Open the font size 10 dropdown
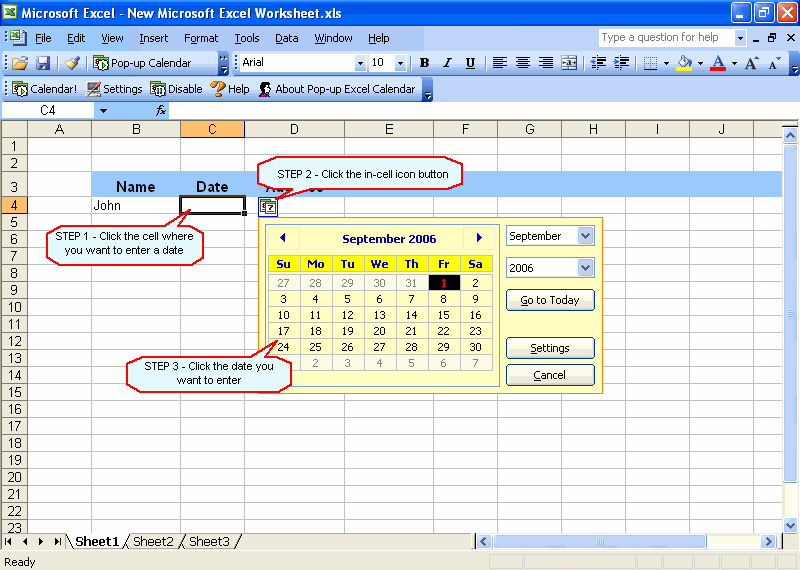The width and height of the screenshot is (800, 570). [401, 63]
